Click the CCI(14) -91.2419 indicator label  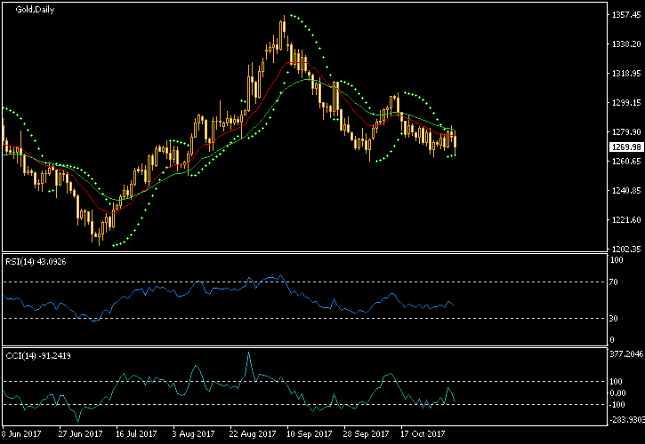[x=38, y=356]
